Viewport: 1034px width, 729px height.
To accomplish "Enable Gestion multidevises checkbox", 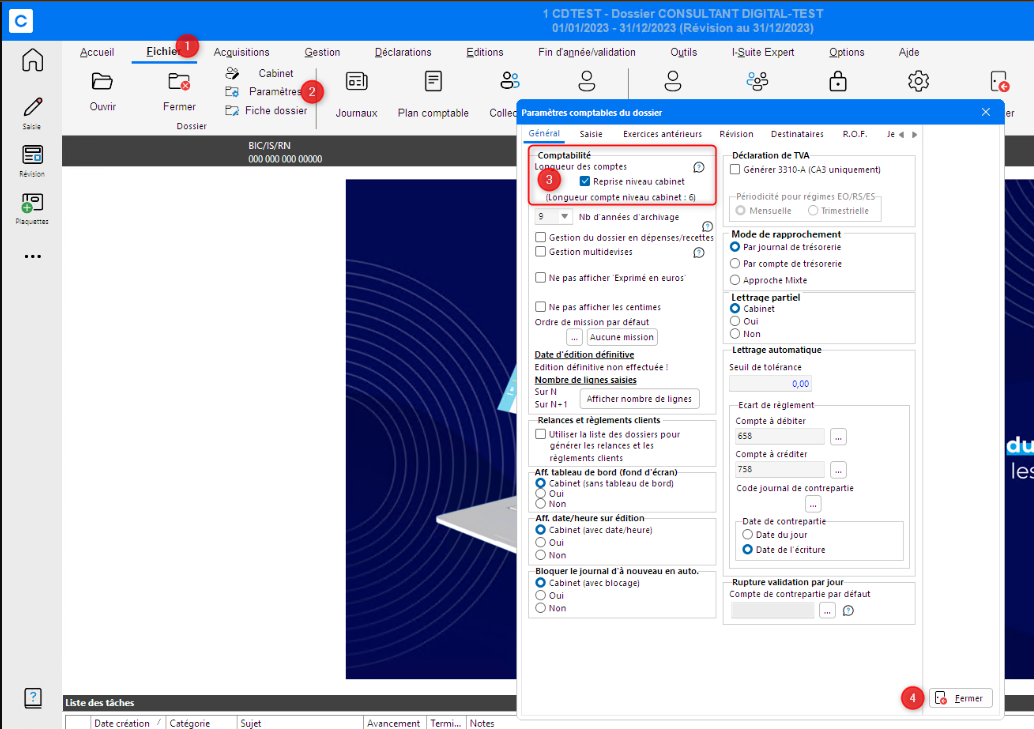I will (x=541, y=253).
